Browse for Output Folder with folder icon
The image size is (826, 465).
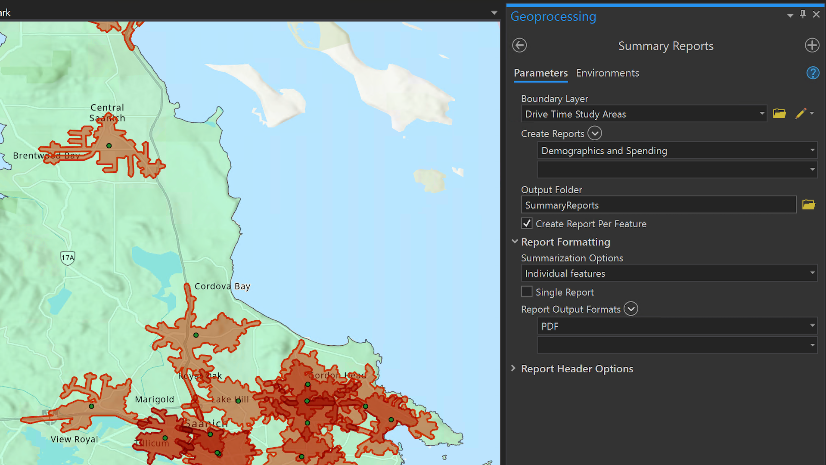click(809, 205)
